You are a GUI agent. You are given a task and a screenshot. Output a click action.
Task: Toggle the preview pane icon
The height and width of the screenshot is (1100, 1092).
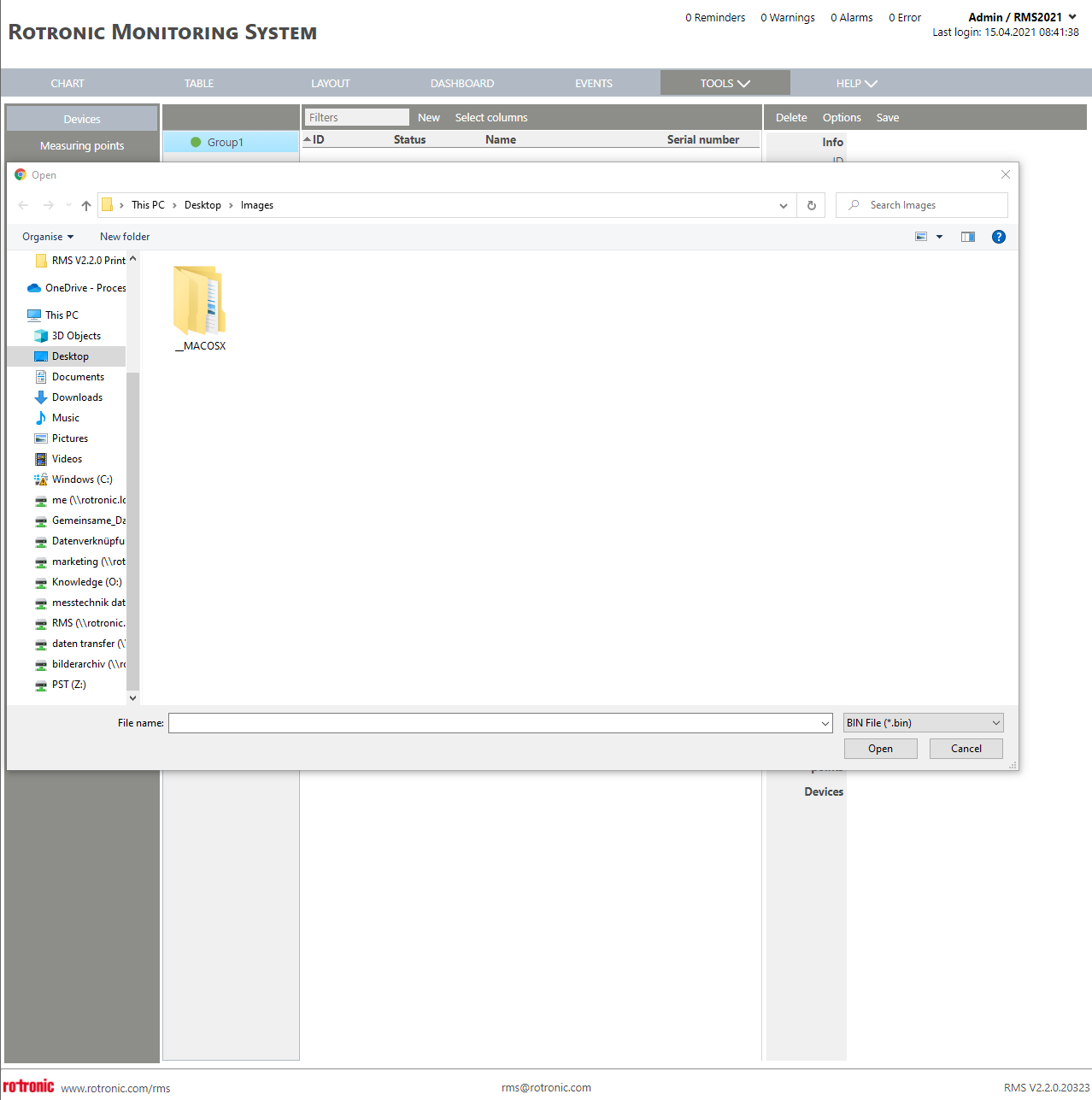(x=968, y=237)
